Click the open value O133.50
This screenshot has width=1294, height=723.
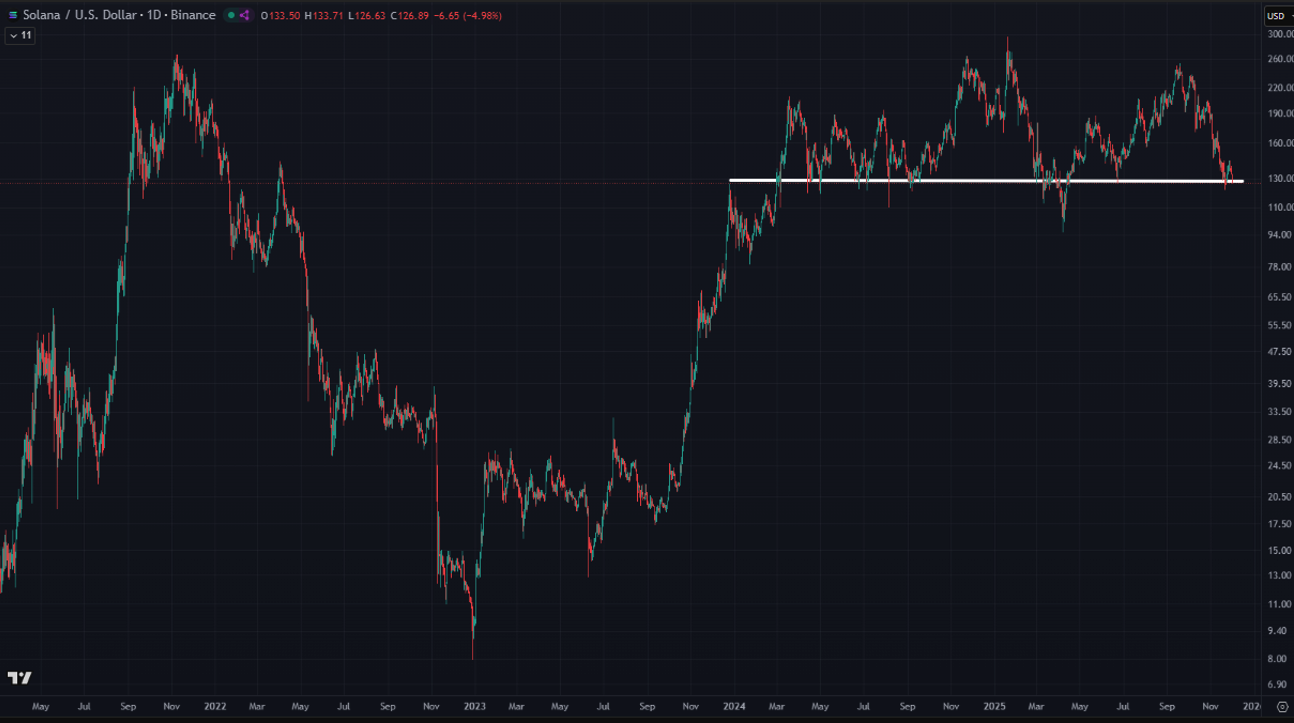coord(281,16)
